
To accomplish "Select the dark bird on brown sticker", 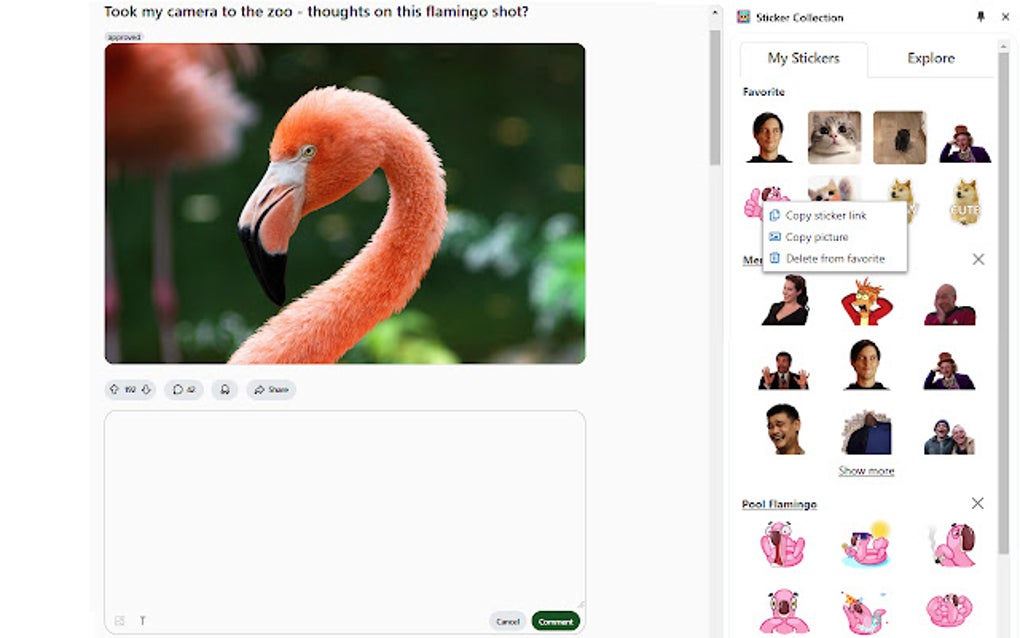I will pos(900,137).
